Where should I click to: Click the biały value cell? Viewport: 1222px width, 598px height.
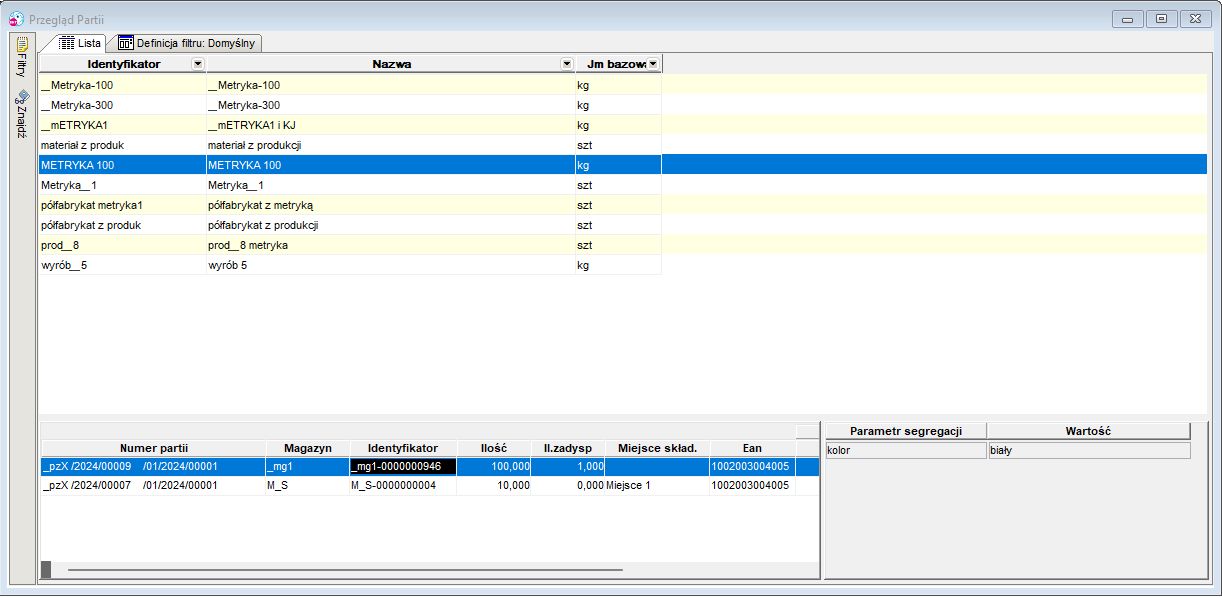coord(1089,450)
